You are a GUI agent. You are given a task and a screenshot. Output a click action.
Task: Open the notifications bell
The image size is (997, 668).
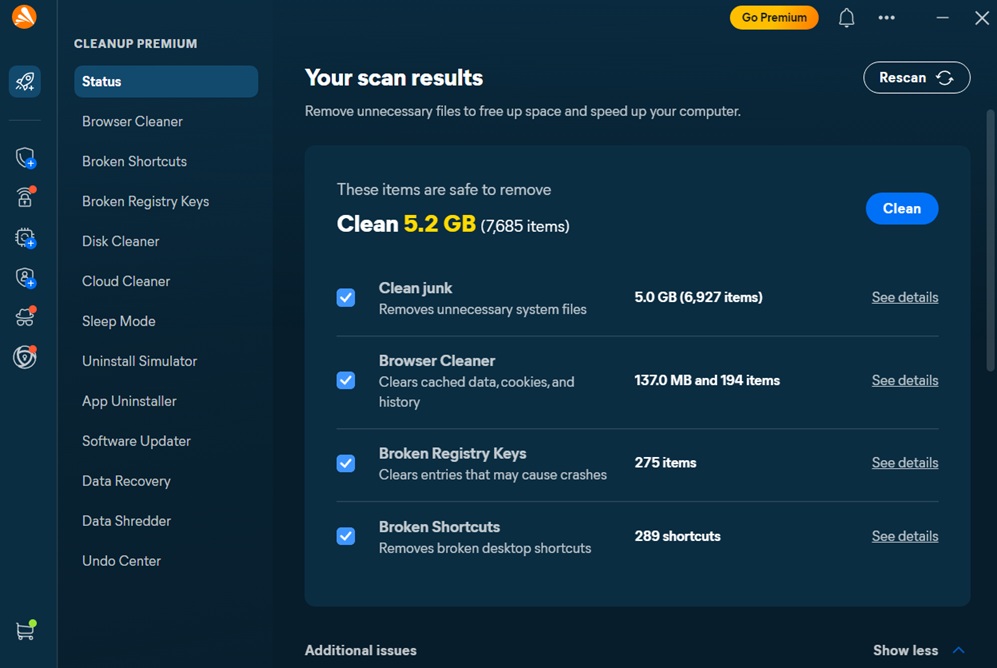(x=846, y=18)
